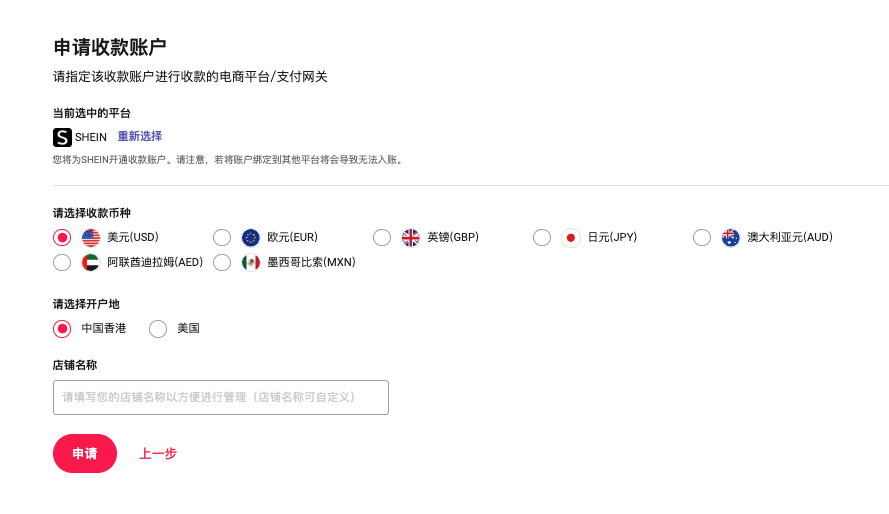Choose the 英镑(GBP) radio button
The height and width of the screenshot is (514, 889).
click(x=382, y=237)
